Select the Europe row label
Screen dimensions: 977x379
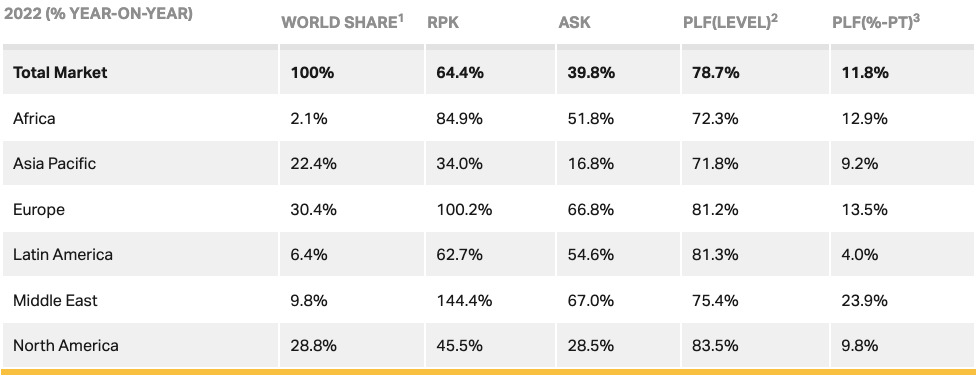[39, 209]
